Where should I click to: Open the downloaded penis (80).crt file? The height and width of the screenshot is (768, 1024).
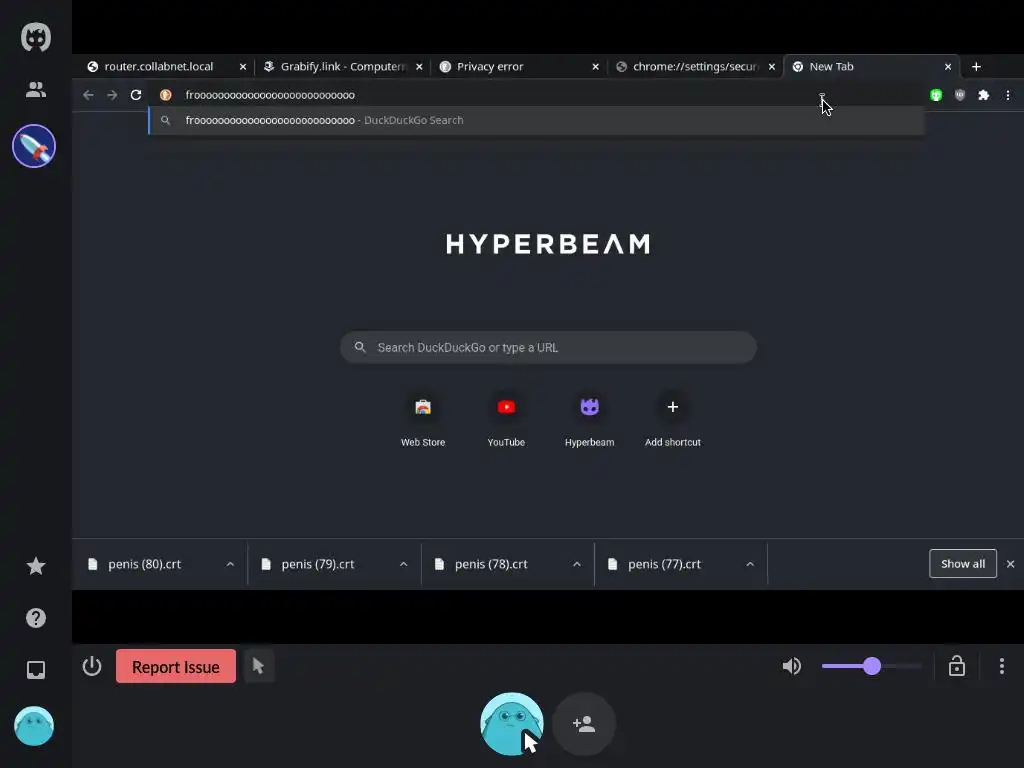(144, 564)
